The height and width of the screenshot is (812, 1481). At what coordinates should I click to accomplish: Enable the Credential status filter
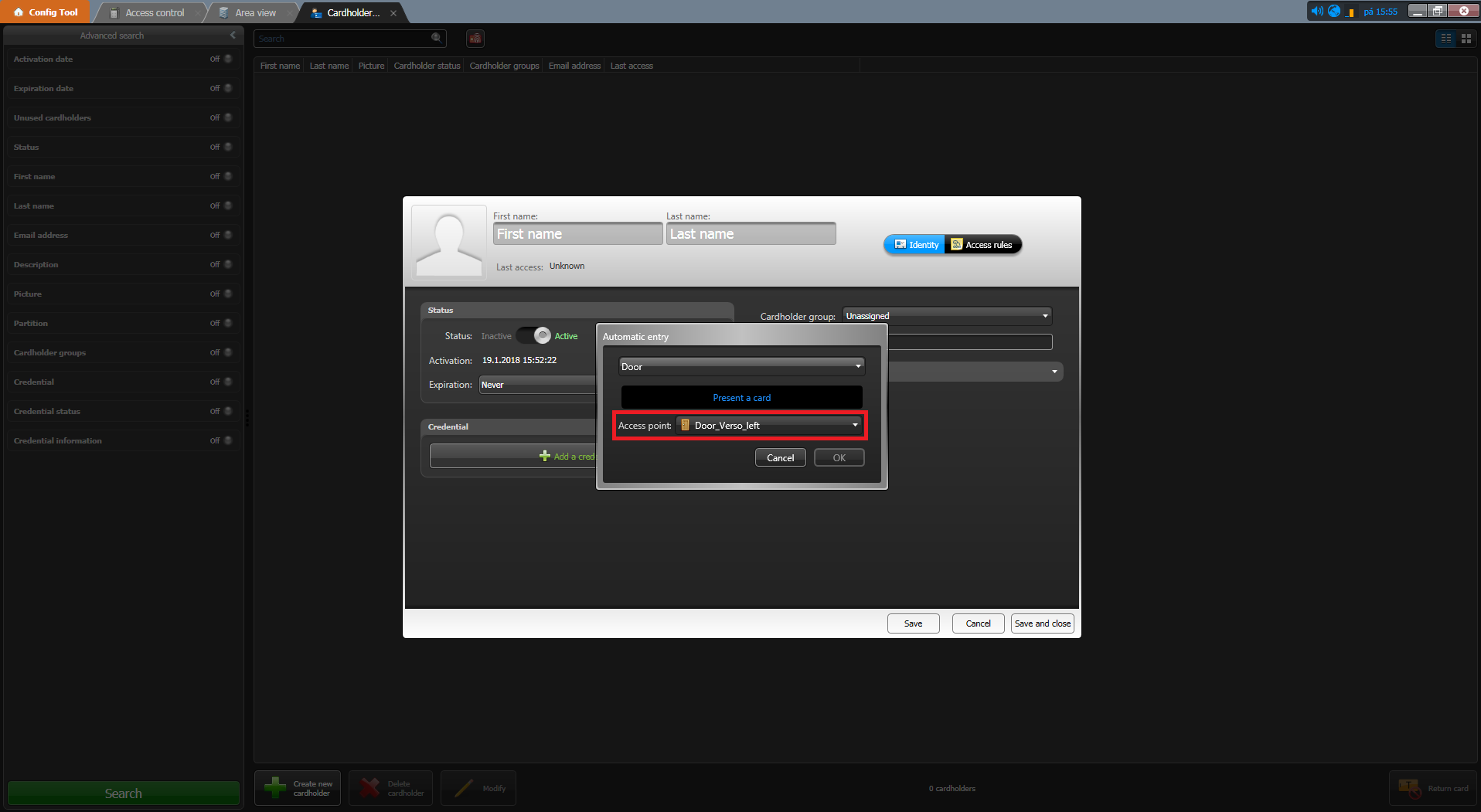click(227, 411)
